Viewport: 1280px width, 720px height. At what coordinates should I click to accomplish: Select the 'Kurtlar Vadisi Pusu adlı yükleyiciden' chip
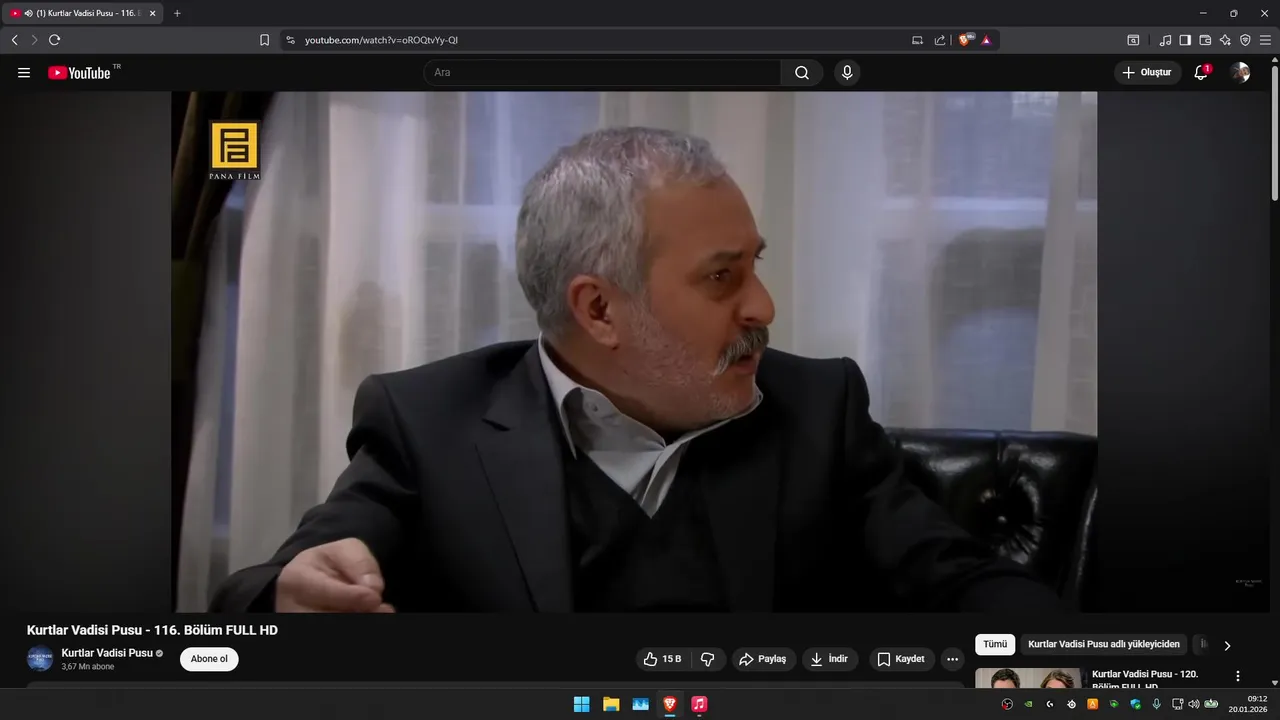tap(1104, 645)
